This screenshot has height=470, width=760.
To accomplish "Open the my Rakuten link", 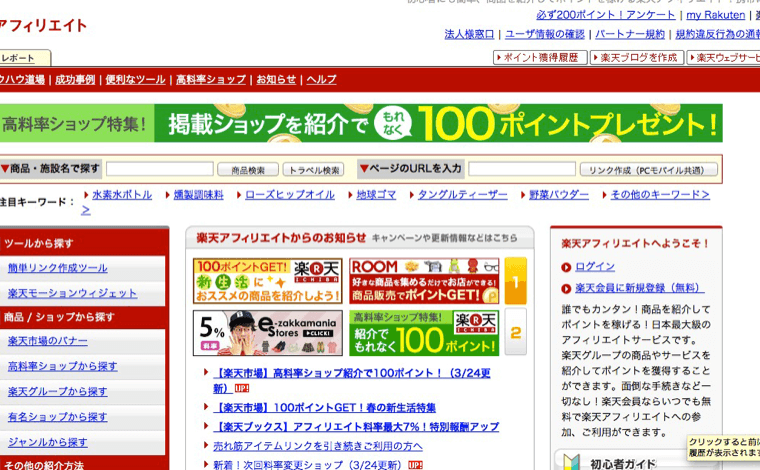I will 715,15.
